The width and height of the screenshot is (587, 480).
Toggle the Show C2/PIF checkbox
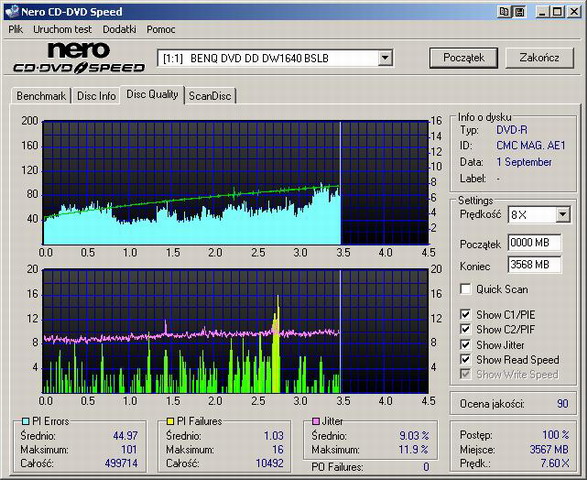[465, 329]
